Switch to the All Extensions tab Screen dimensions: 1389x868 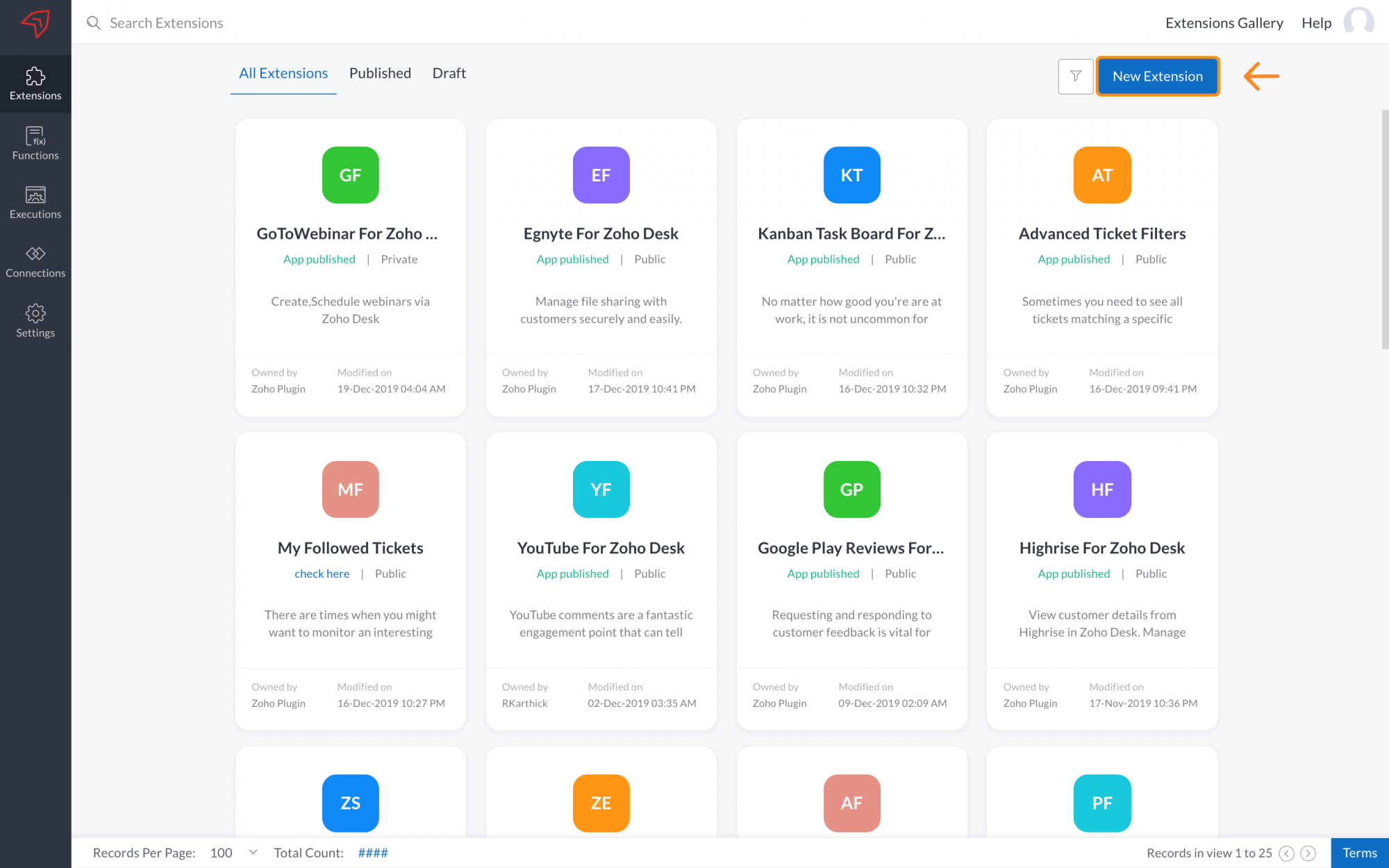[283, 73]
